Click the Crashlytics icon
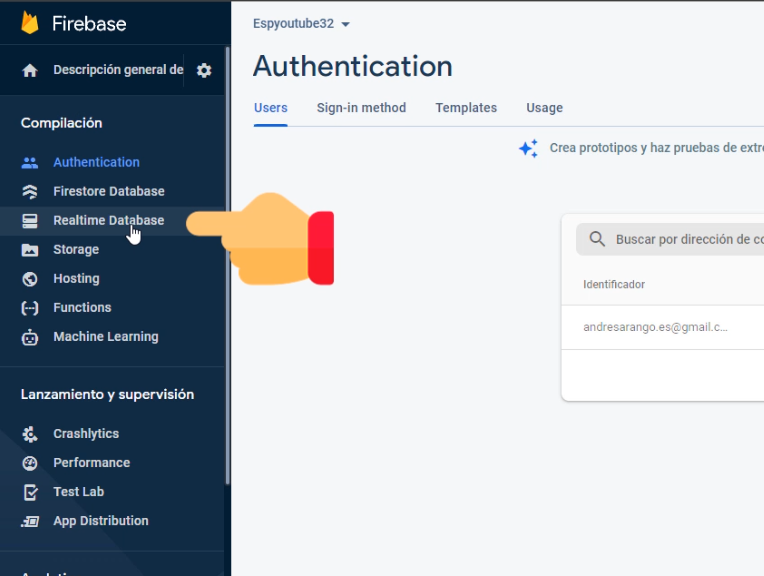 point(30,434)
